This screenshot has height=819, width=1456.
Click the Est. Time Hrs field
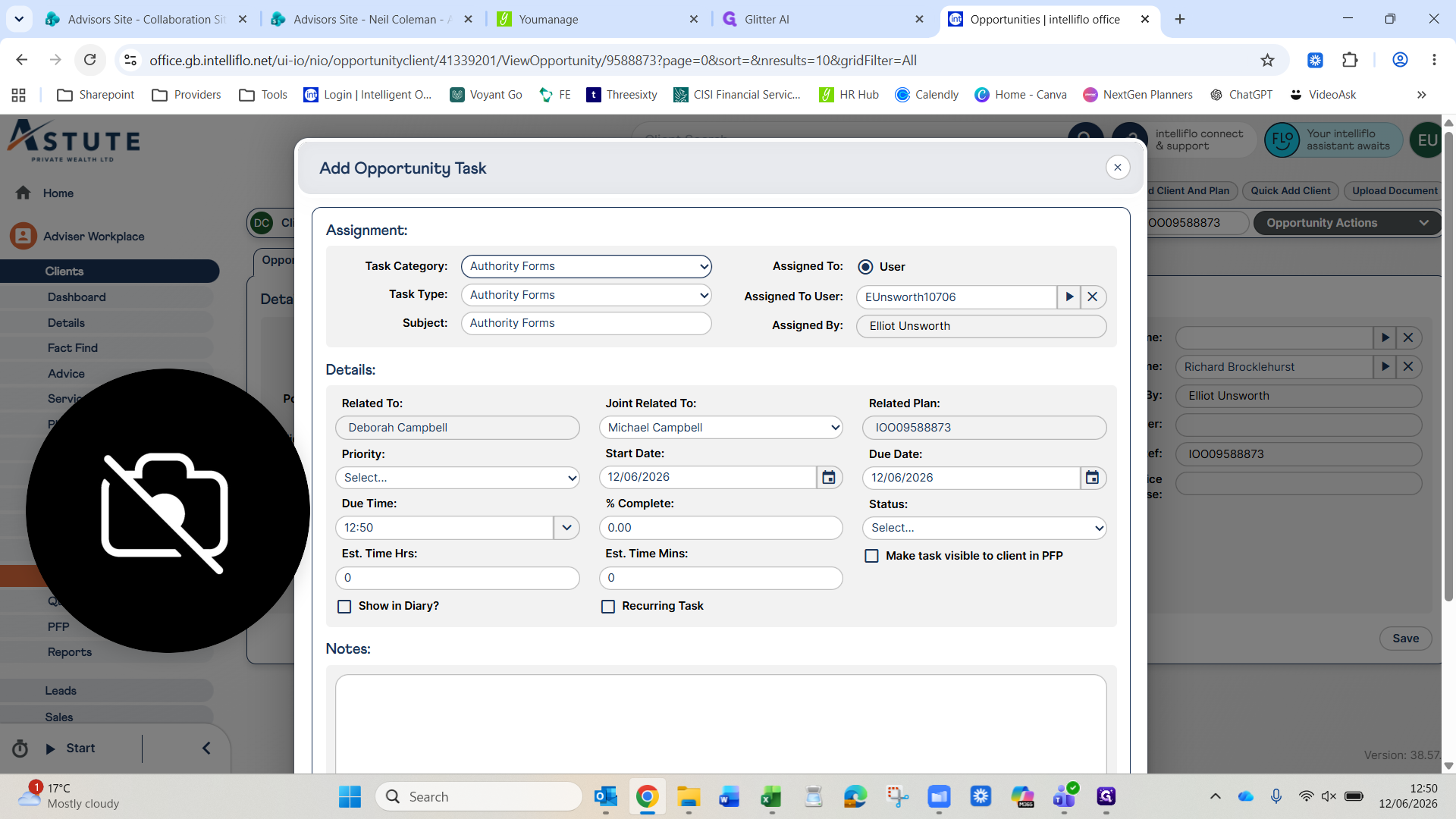point(457,578)
